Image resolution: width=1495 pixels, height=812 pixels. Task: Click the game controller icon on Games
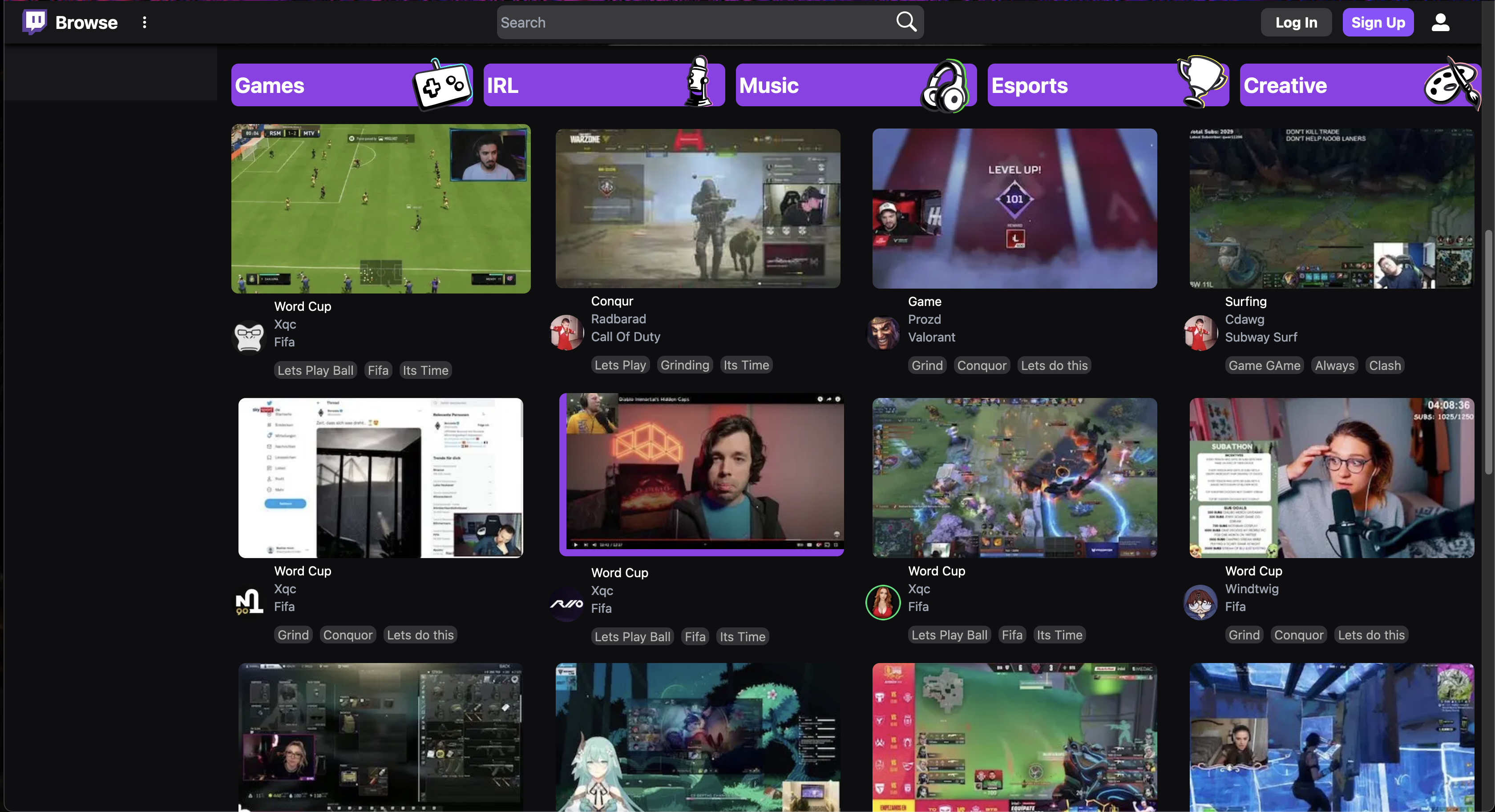tap(442, 85)
